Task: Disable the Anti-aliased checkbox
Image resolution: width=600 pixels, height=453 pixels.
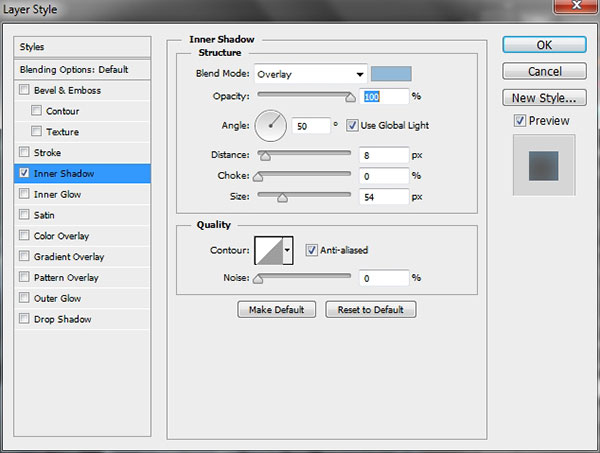Action: point(311,250)
